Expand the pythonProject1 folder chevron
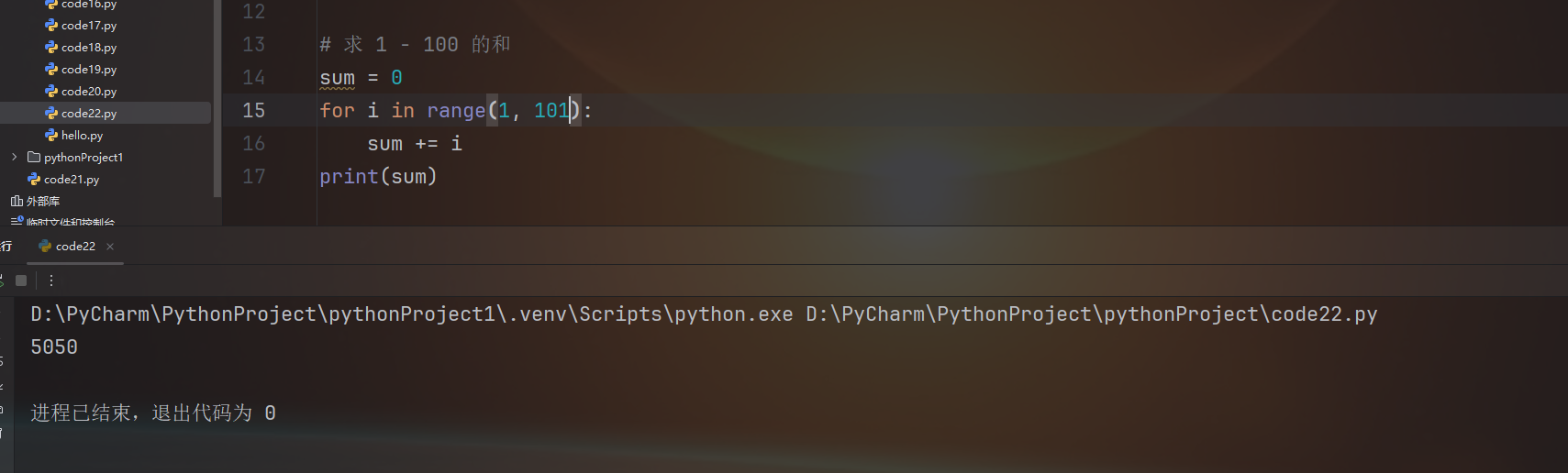 click(15, 158)
